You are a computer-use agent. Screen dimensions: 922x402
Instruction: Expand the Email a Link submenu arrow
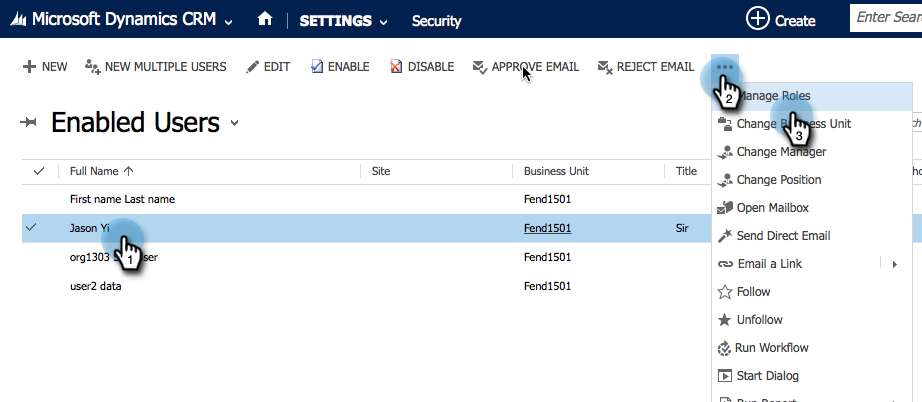[x=893, y=264]
